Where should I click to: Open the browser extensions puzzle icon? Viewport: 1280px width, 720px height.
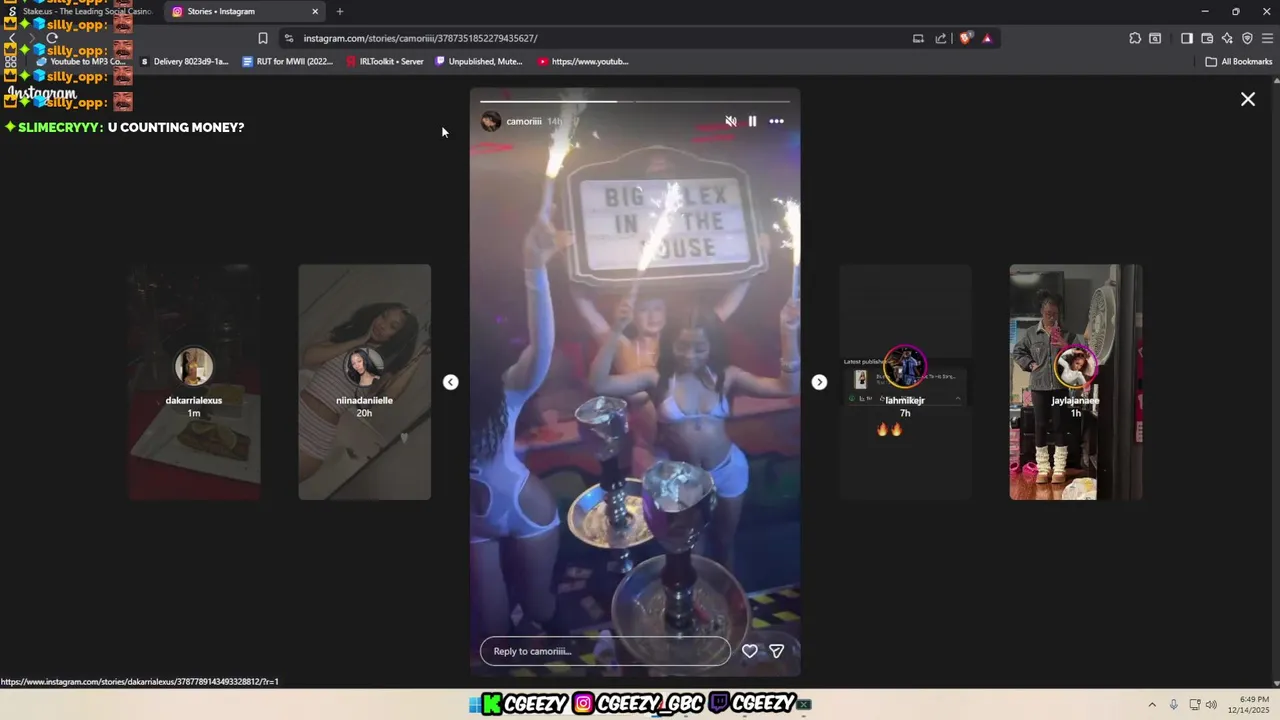1135,38
